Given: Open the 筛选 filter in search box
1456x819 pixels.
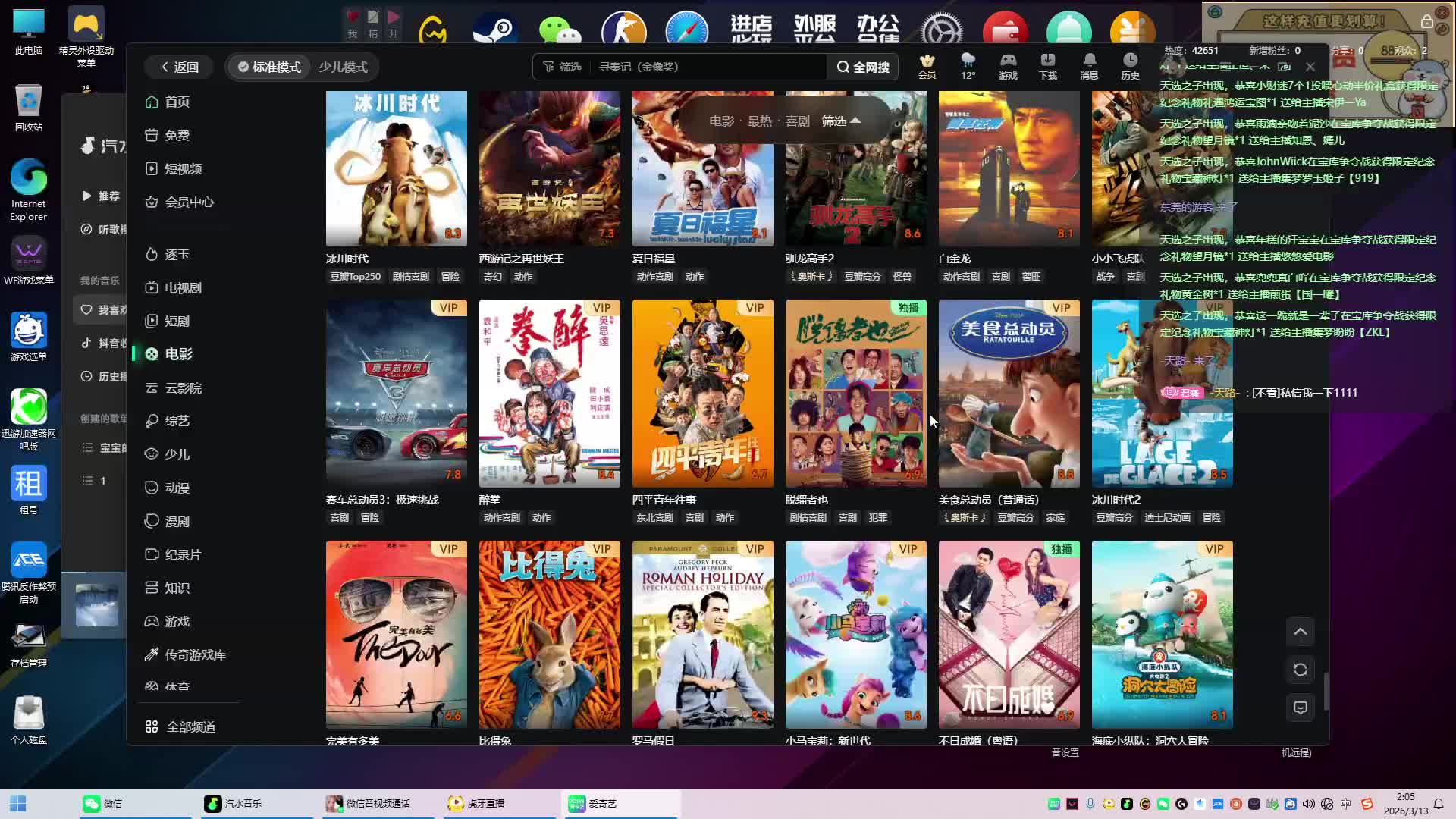Looking at the screenshot, I should [x=562, y=67].
